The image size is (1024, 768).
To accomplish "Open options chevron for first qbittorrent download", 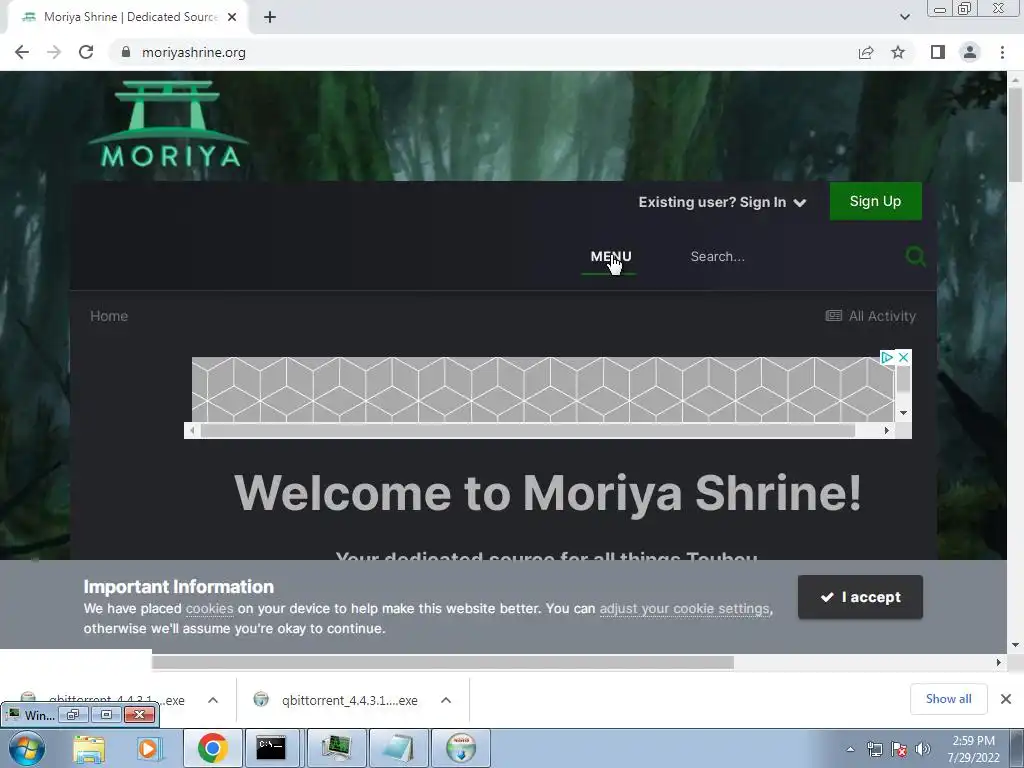I will click(213, 700).
